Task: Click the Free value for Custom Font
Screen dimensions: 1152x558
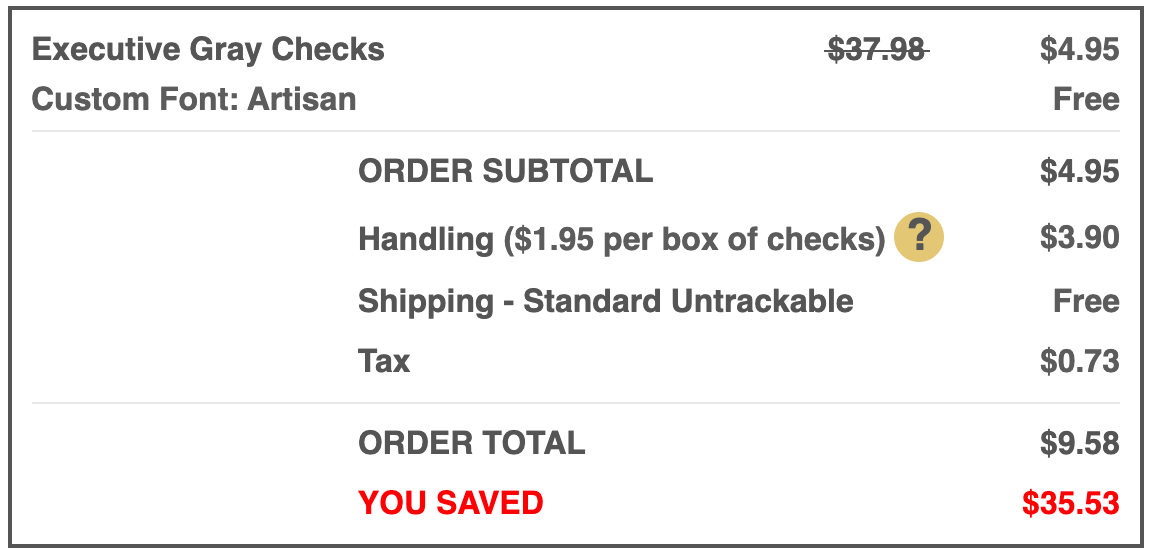Action: click(x=1087, y=99)
